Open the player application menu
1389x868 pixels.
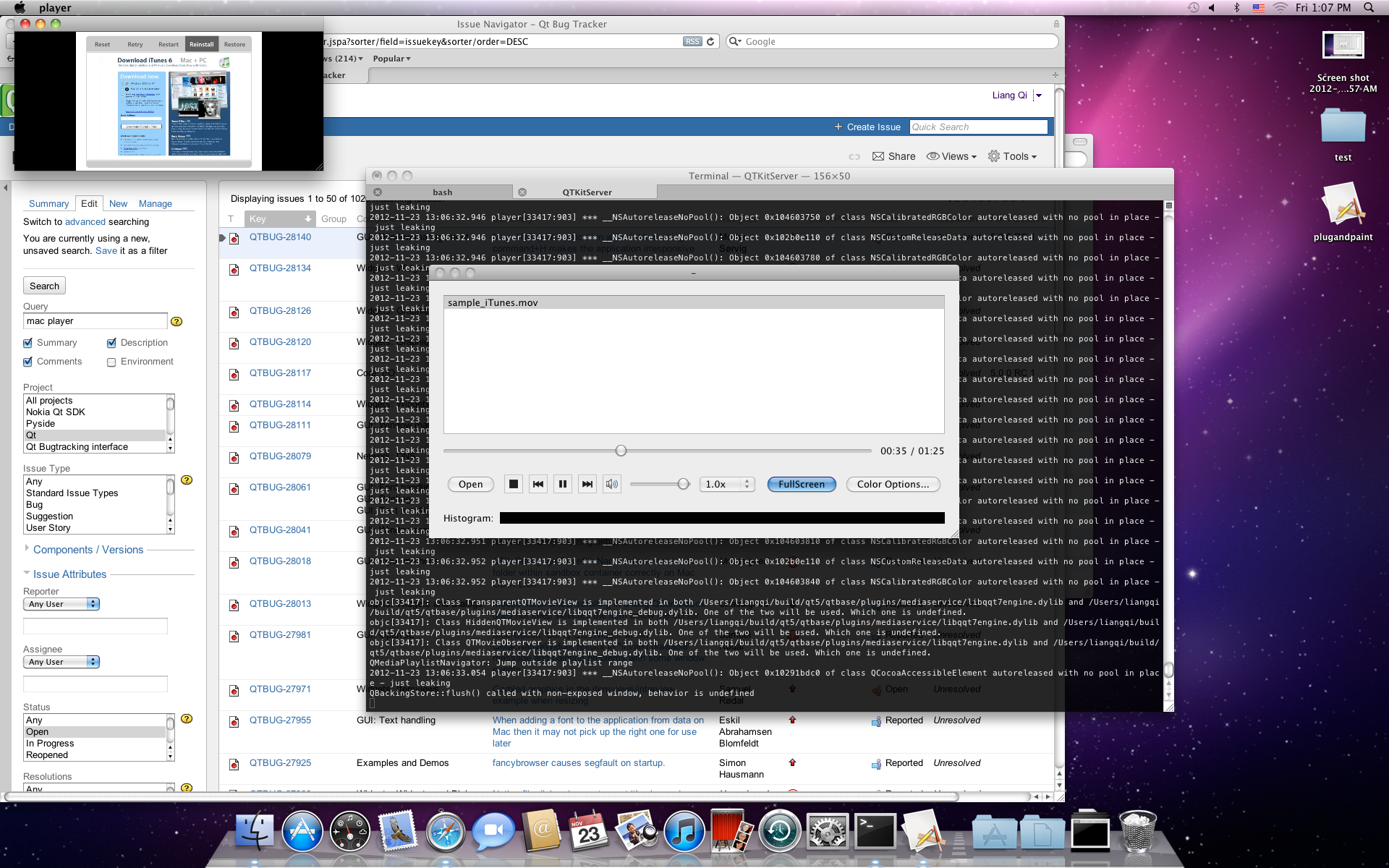55,8
